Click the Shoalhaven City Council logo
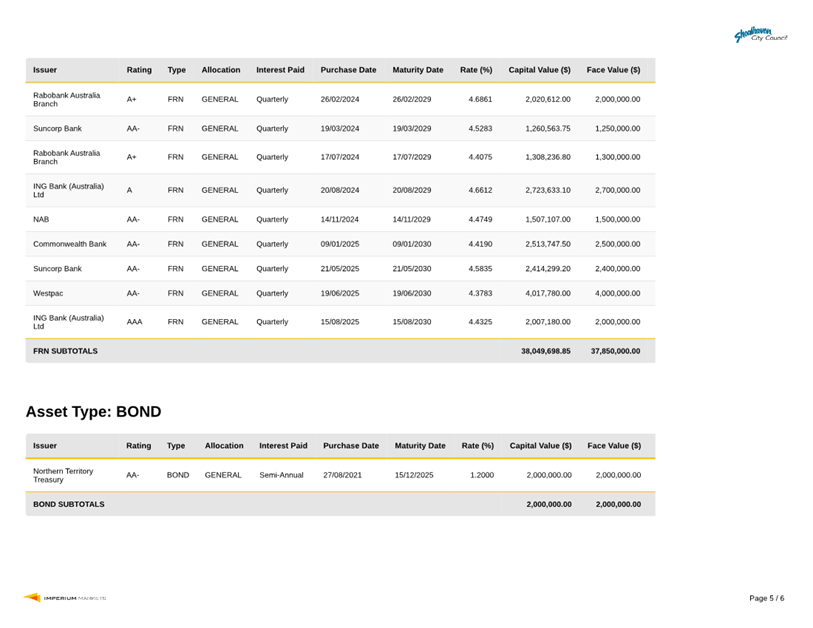 coord(760,35)
